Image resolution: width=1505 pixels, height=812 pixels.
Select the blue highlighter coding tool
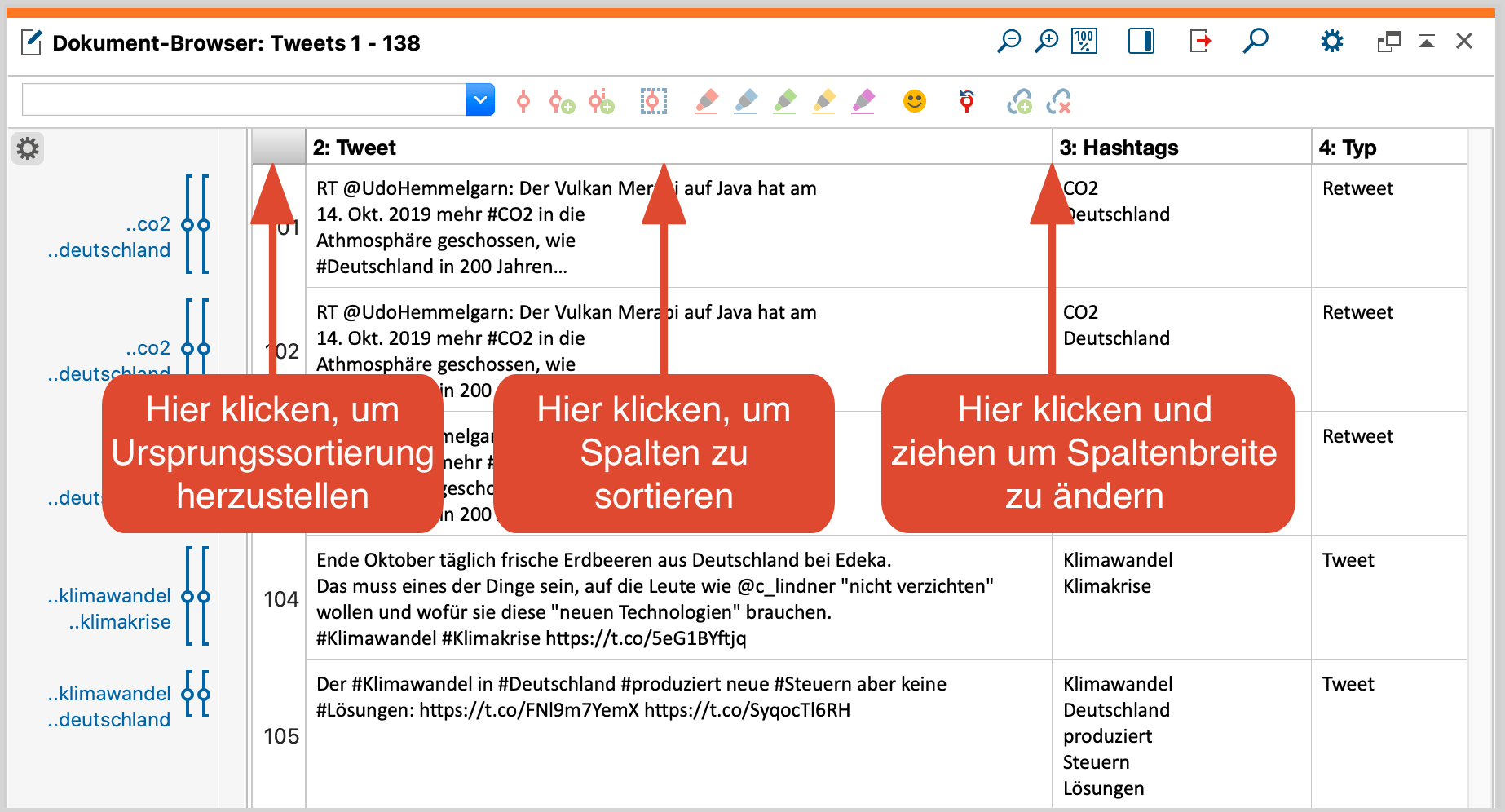coord(745,102)
